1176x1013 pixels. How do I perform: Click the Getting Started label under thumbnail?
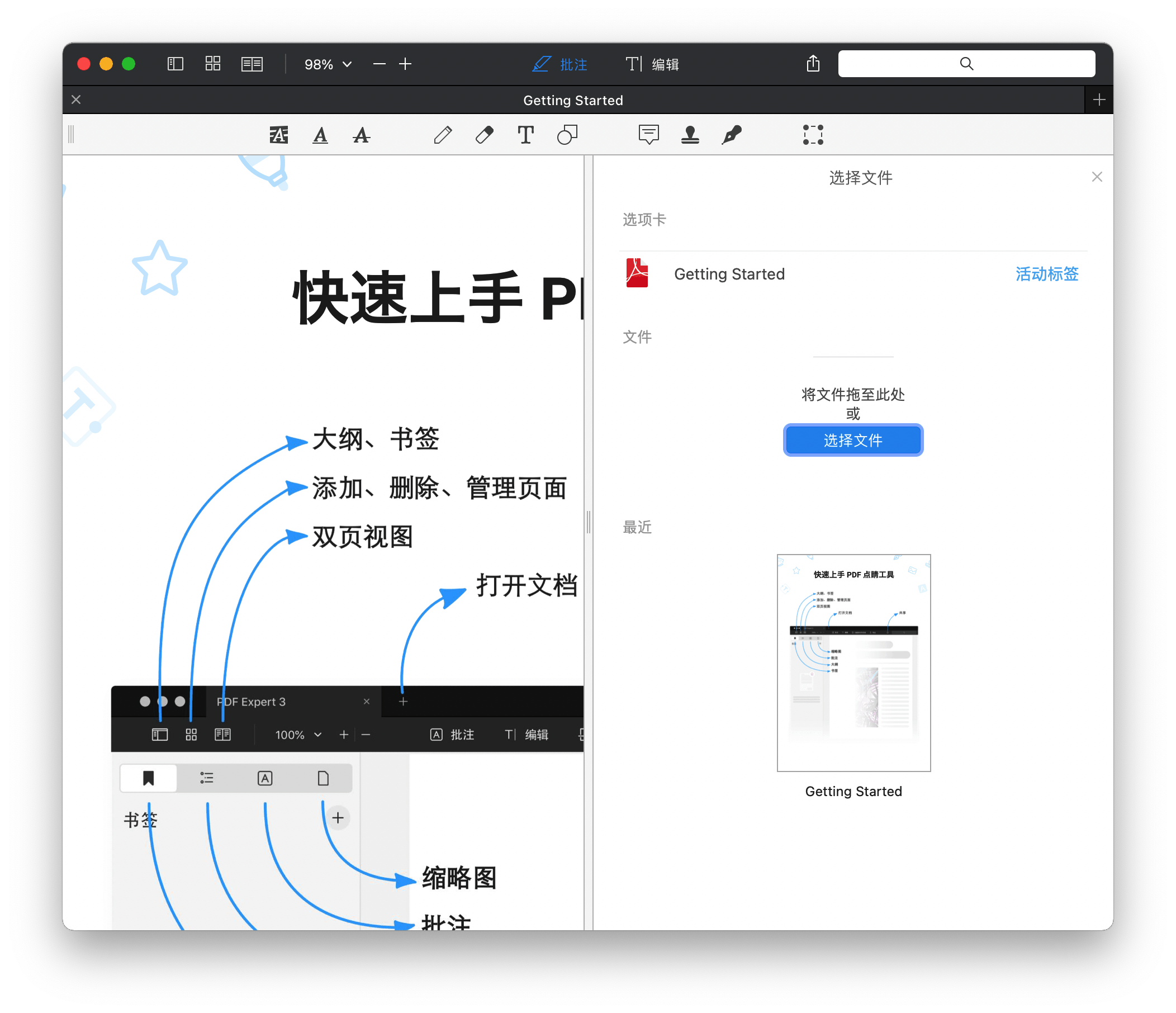[853, 792]
